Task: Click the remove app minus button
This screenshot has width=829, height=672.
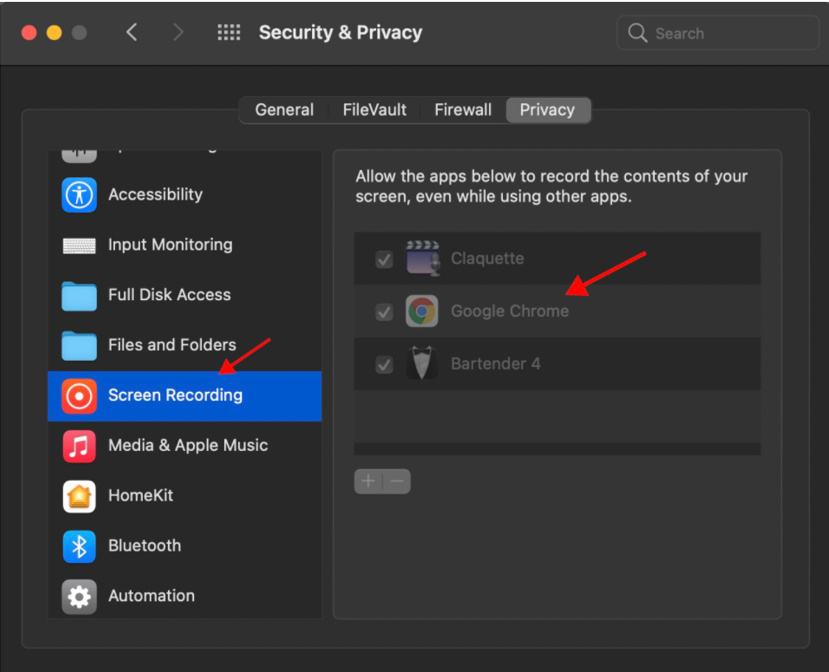Action: point(397,482)
